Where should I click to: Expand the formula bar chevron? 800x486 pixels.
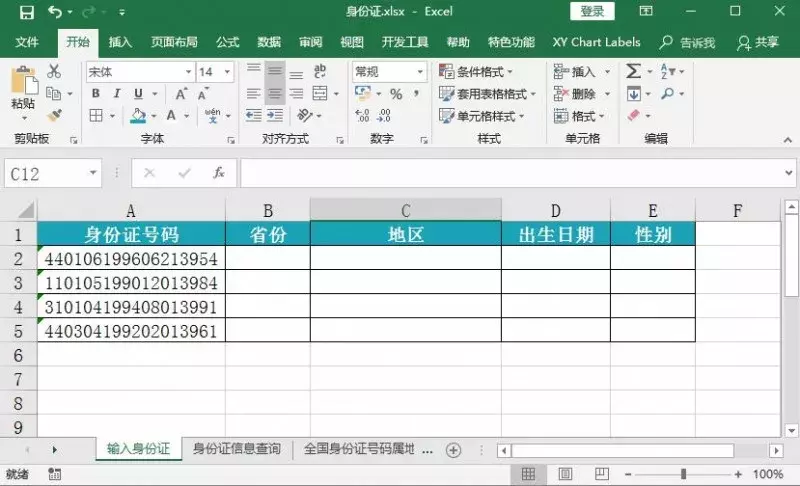(789, 173)
